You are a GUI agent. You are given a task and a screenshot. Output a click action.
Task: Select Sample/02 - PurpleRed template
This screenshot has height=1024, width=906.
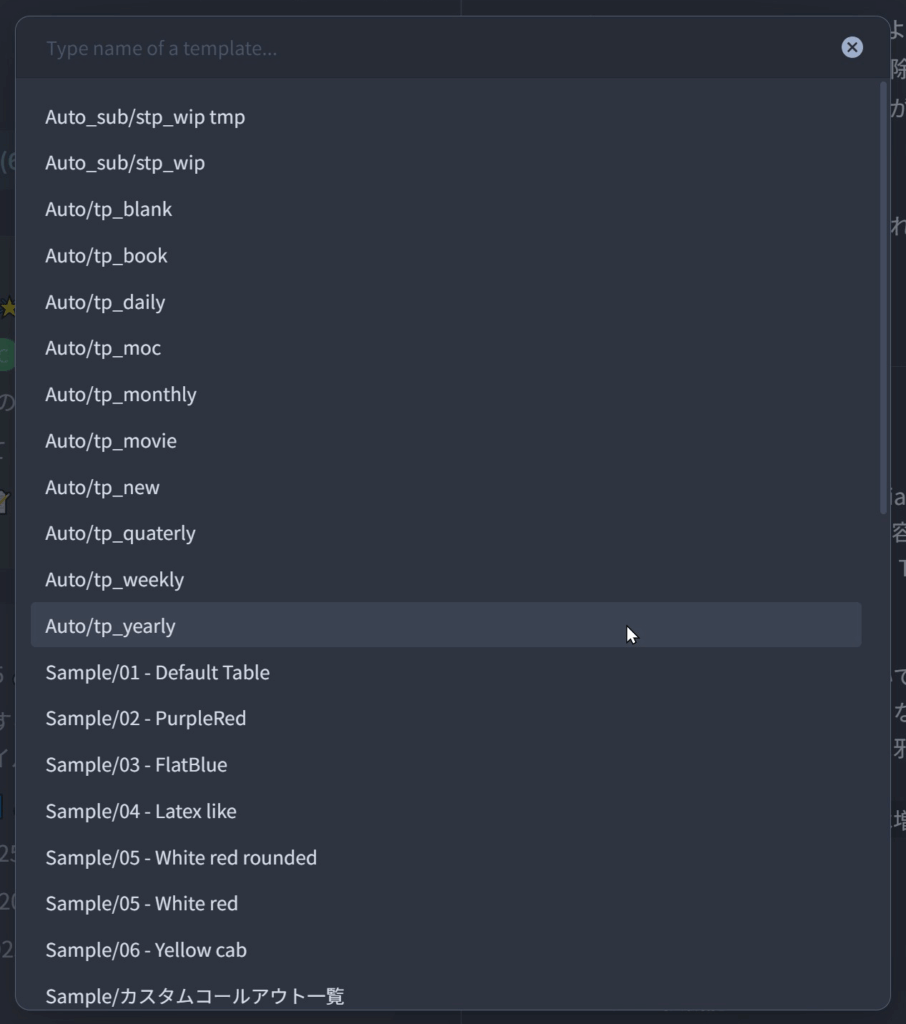point(145,719)
